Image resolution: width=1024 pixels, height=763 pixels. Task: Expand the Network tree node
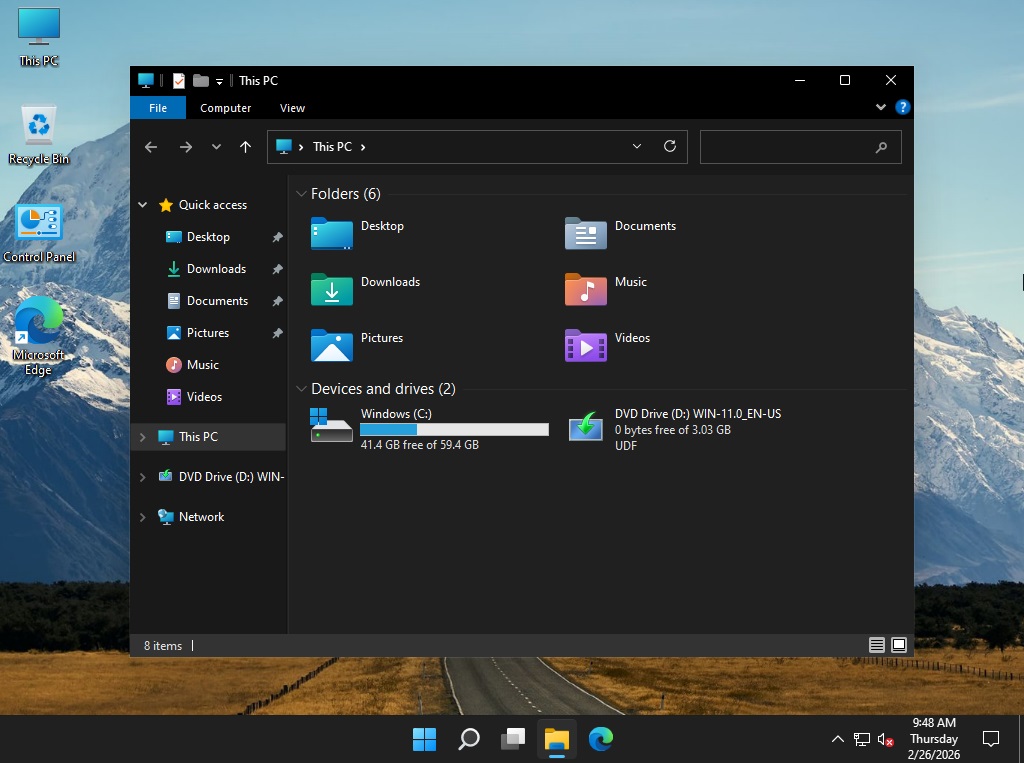[x=142, y=517]
